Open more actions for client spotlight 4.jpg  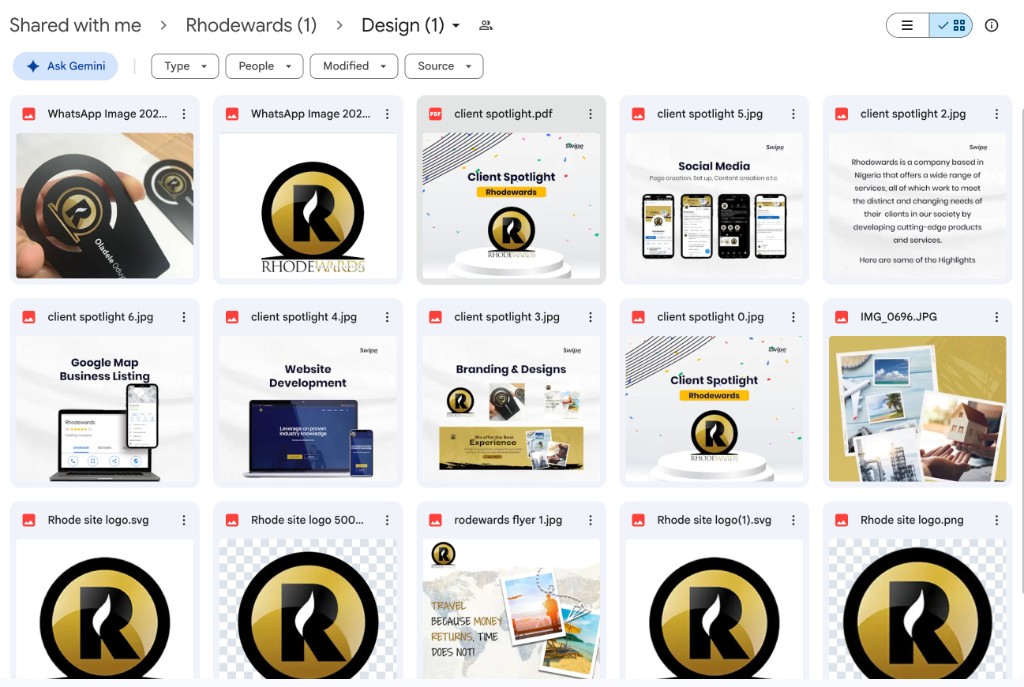tap(387, 317)
